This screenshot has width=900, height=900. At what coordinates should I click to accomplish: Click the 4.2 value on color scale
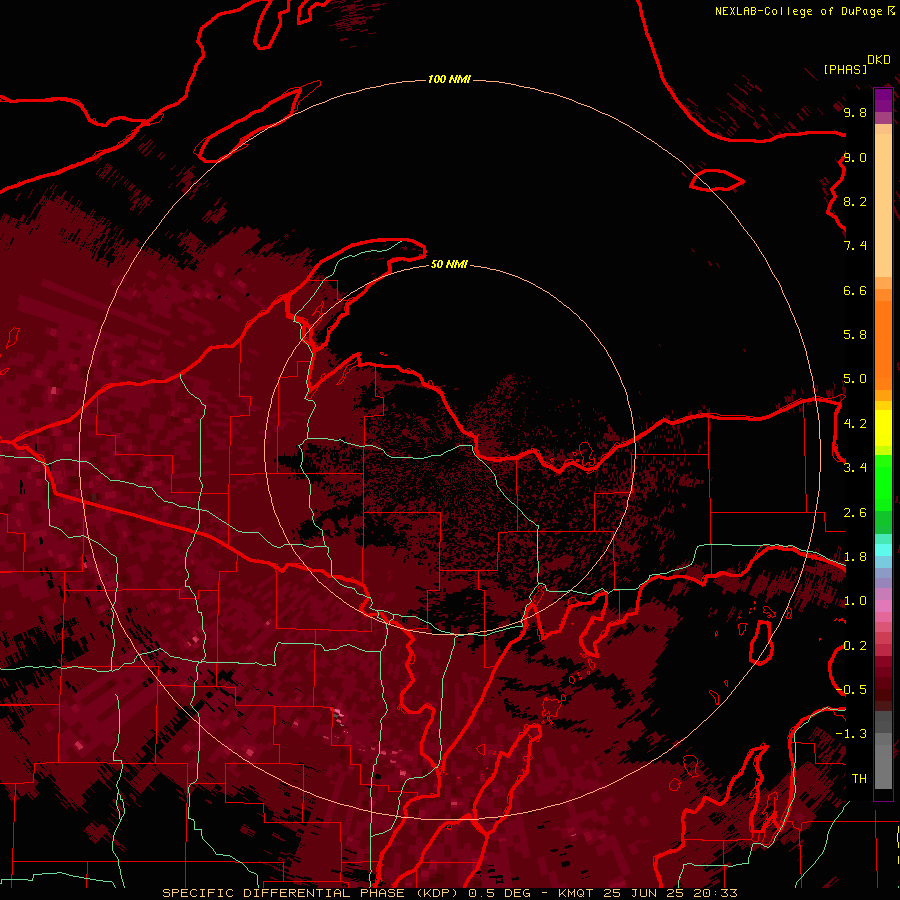click(x=855, y=424)
